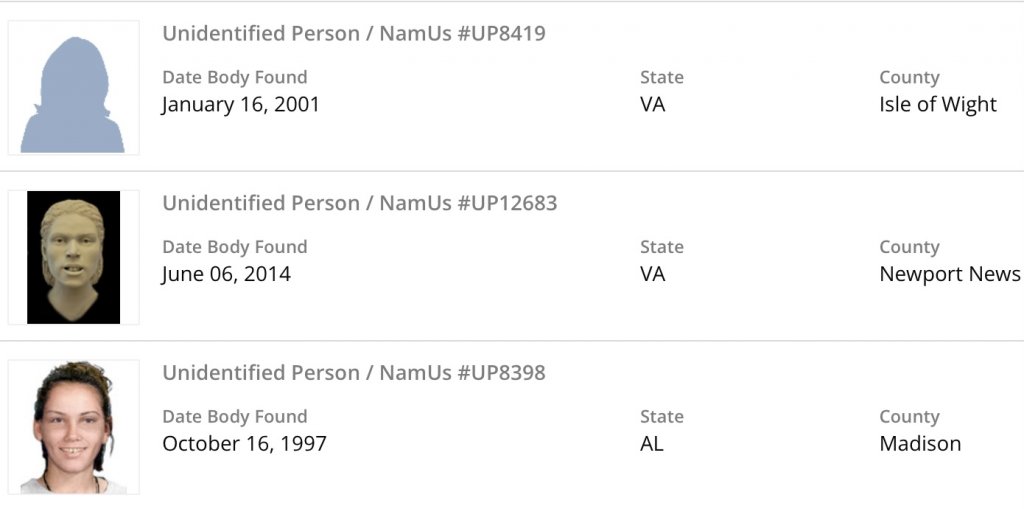
Task: Click State label in the #UP8398 record
Action: coord(662,417)
